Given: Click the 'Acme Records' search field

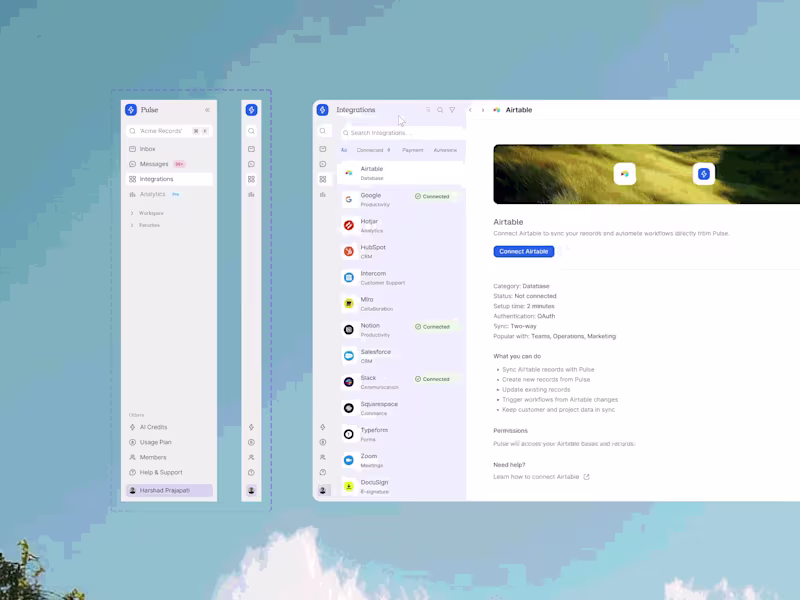Looking at the screenshot, I should (169, 131).
